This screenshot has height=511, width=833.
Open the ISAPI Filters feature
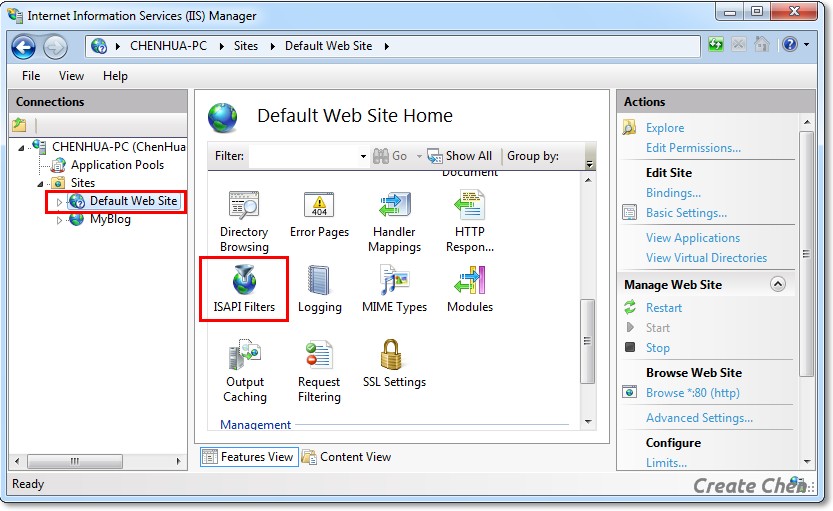tap(244, 288)
